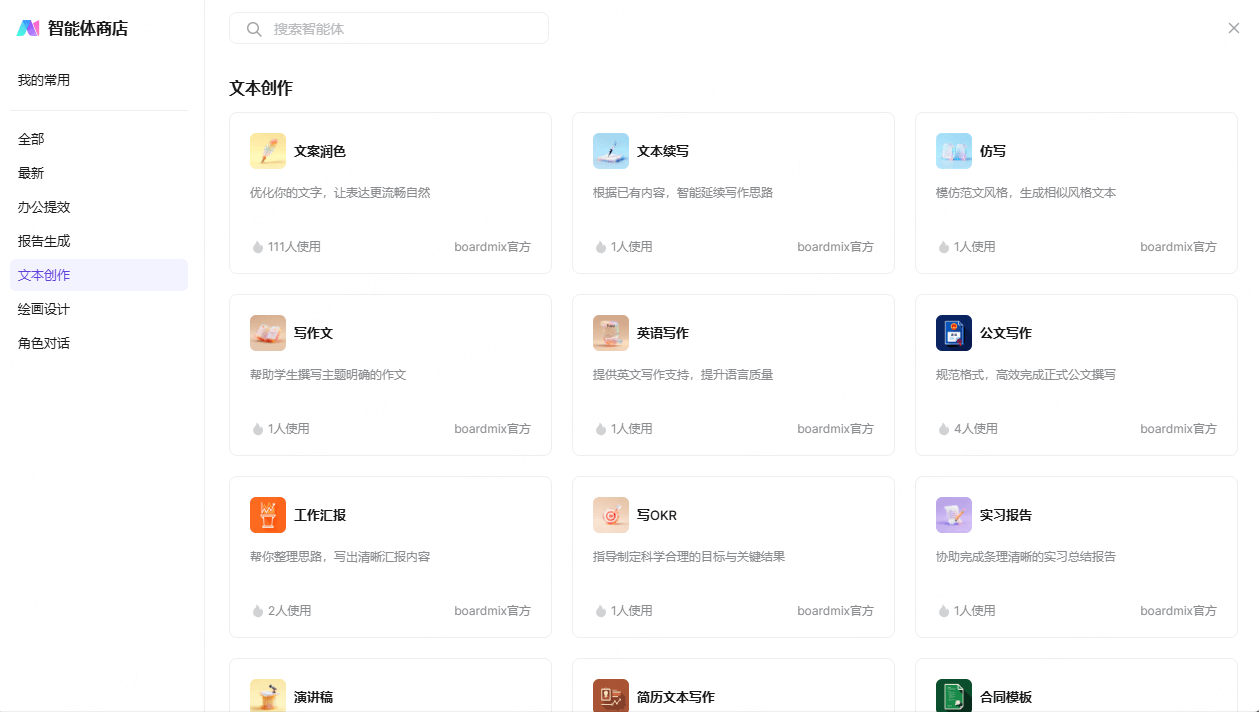Go to 报告生成 category
The width and height of the screenshot is (1259, 712).
(x=44, y=241)
